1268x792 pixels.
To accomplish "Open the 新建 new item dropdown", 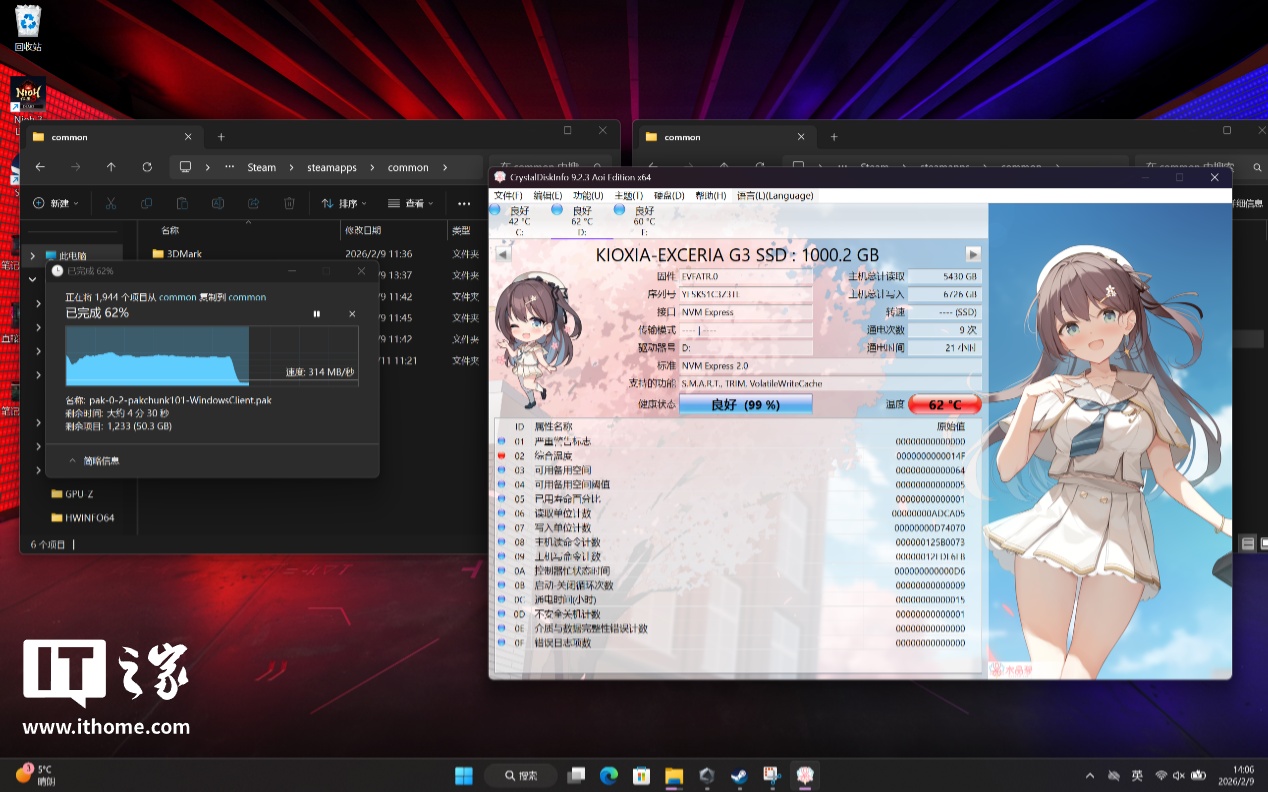I will pyautogui.click(x=56, y=203).
